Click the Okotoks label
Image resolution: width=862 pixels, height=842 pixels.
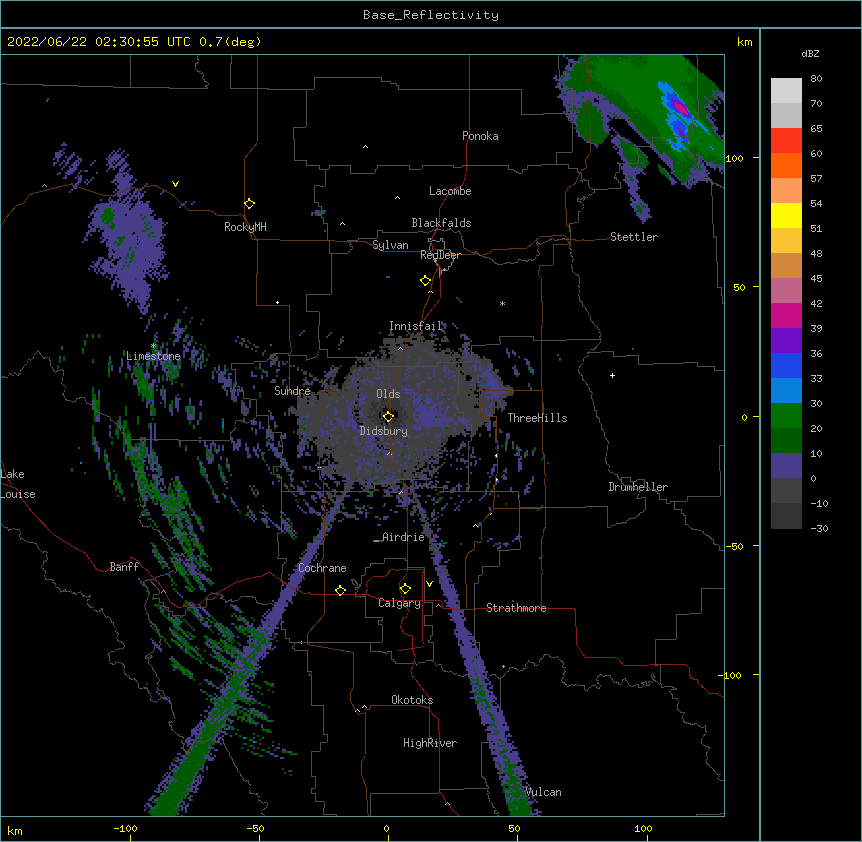(x=412, y=700)
